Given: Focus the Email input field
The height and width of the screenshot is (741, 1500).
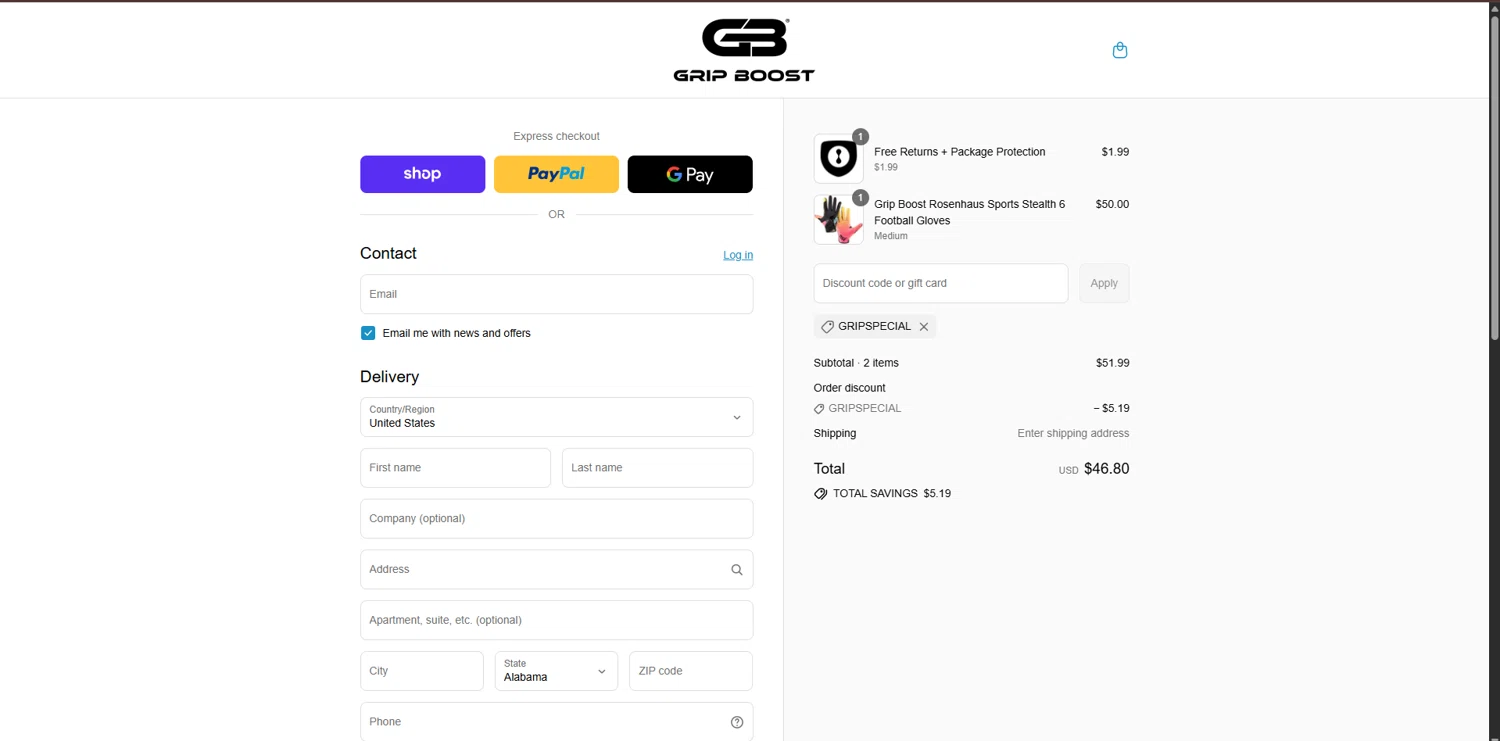Looking at the screenshot, I should click(x=556, y=294).
